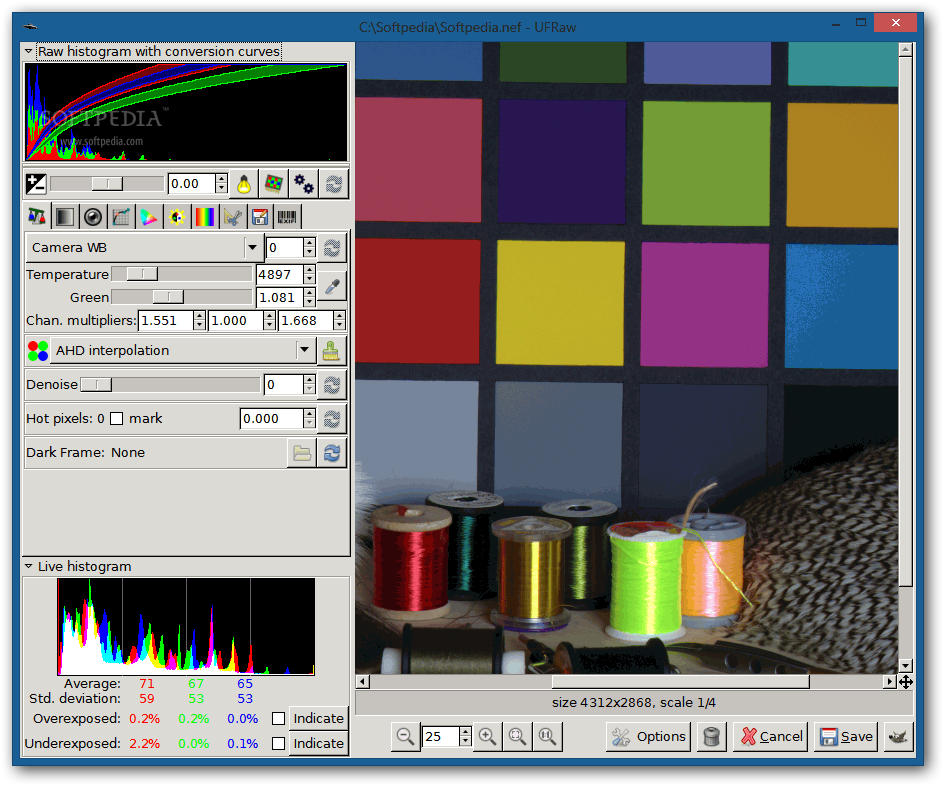944x786 pixels.
Task: Open the AHD interpolation dropdown
Action: 184,350
